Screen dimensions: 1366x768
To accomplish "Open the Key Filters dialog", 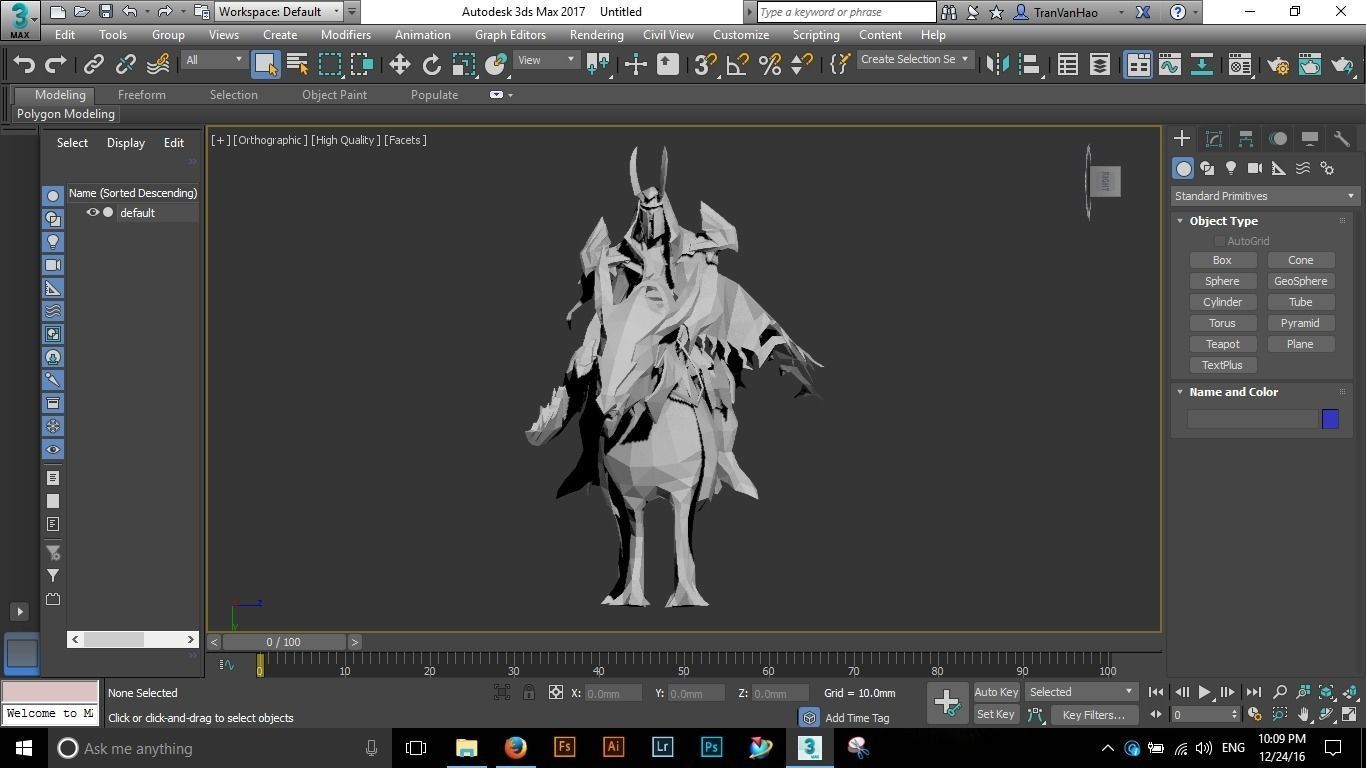I will [x=1093, y=714].
